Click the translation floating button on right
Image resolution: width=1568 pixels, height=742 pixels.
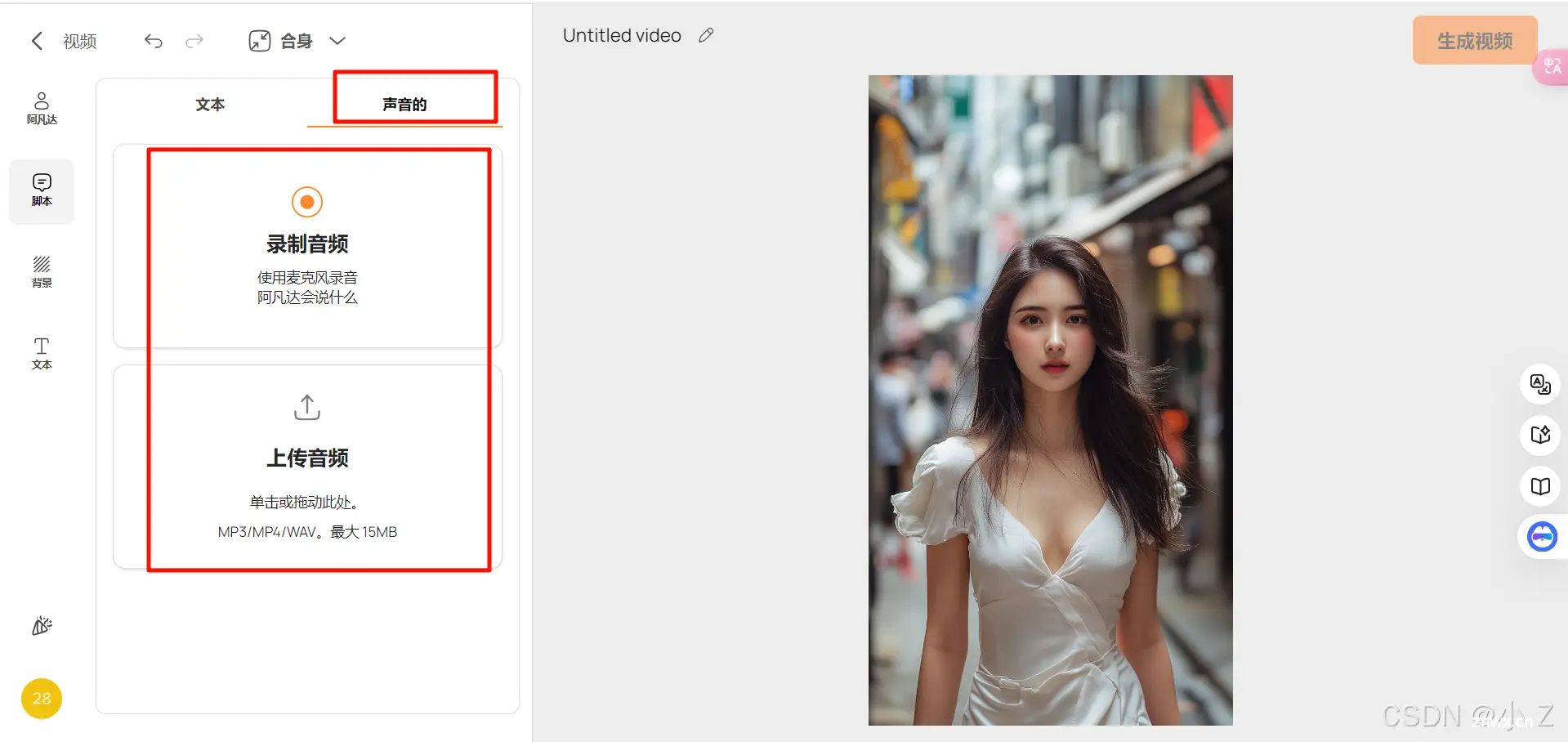click(x=1540, y=384)
